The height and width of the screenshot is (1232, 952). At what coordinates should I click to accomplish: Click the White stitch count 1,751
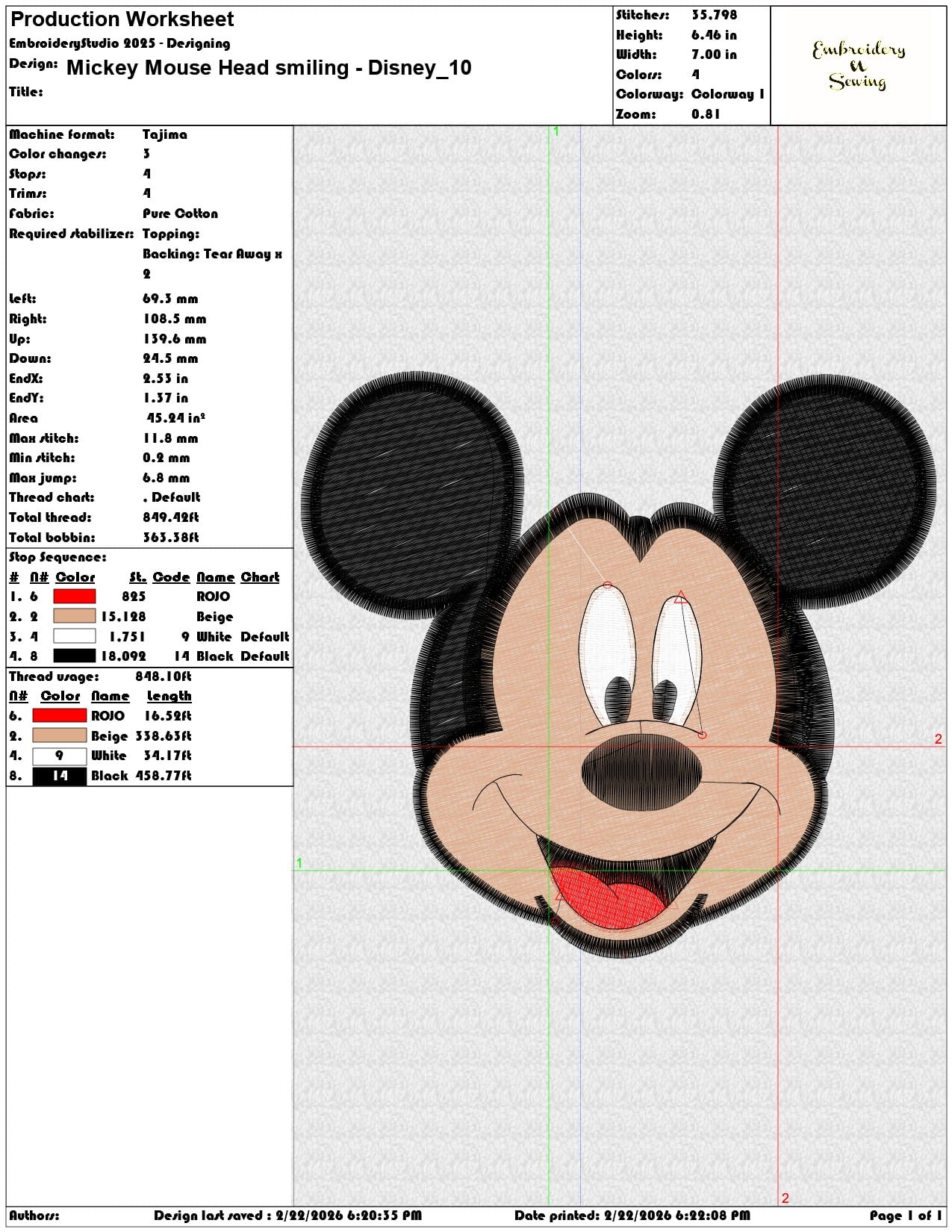tap(127, 637)
